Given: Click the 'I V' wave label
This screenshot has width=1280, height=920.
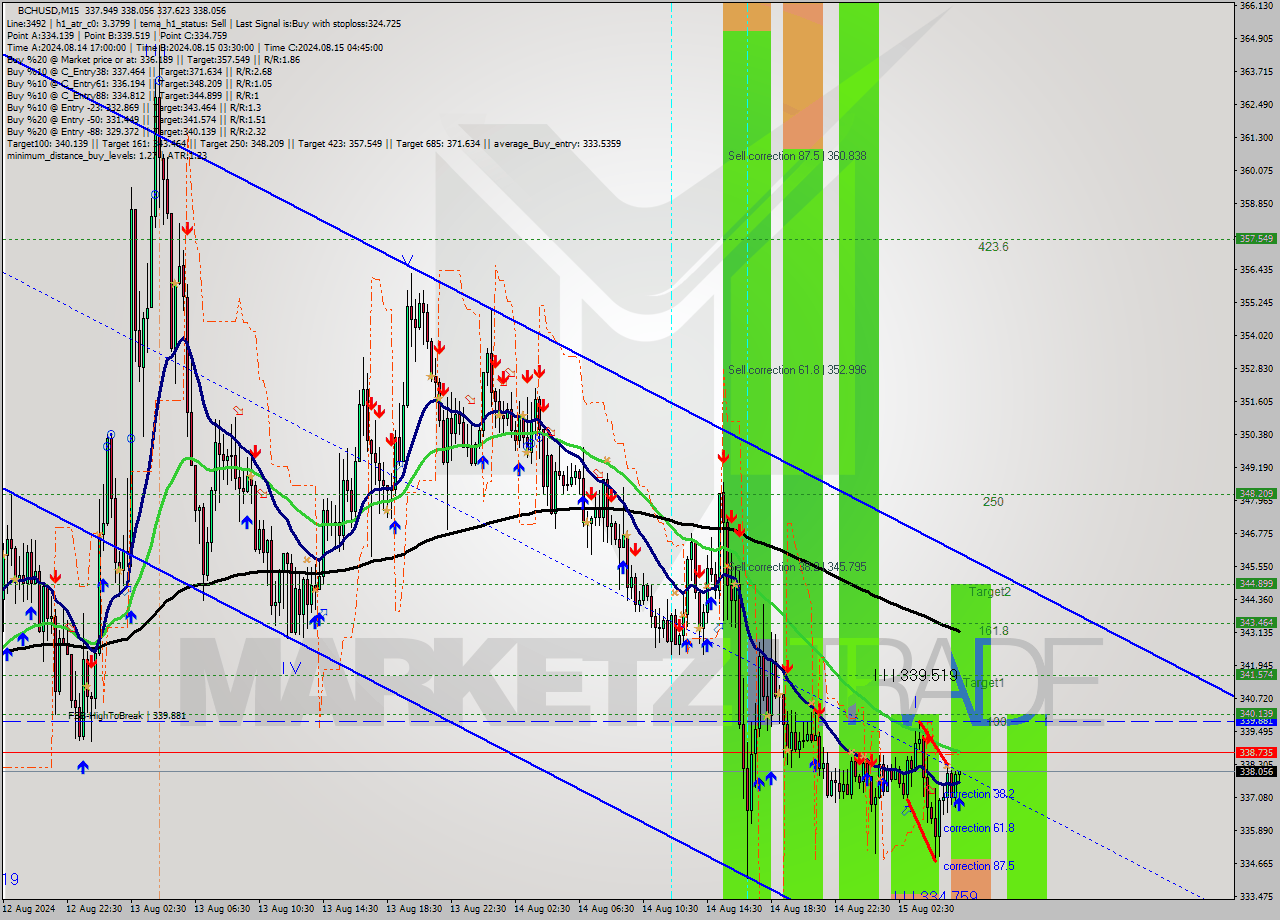Looking at the screenshot, I should click(x=291, y=667).
